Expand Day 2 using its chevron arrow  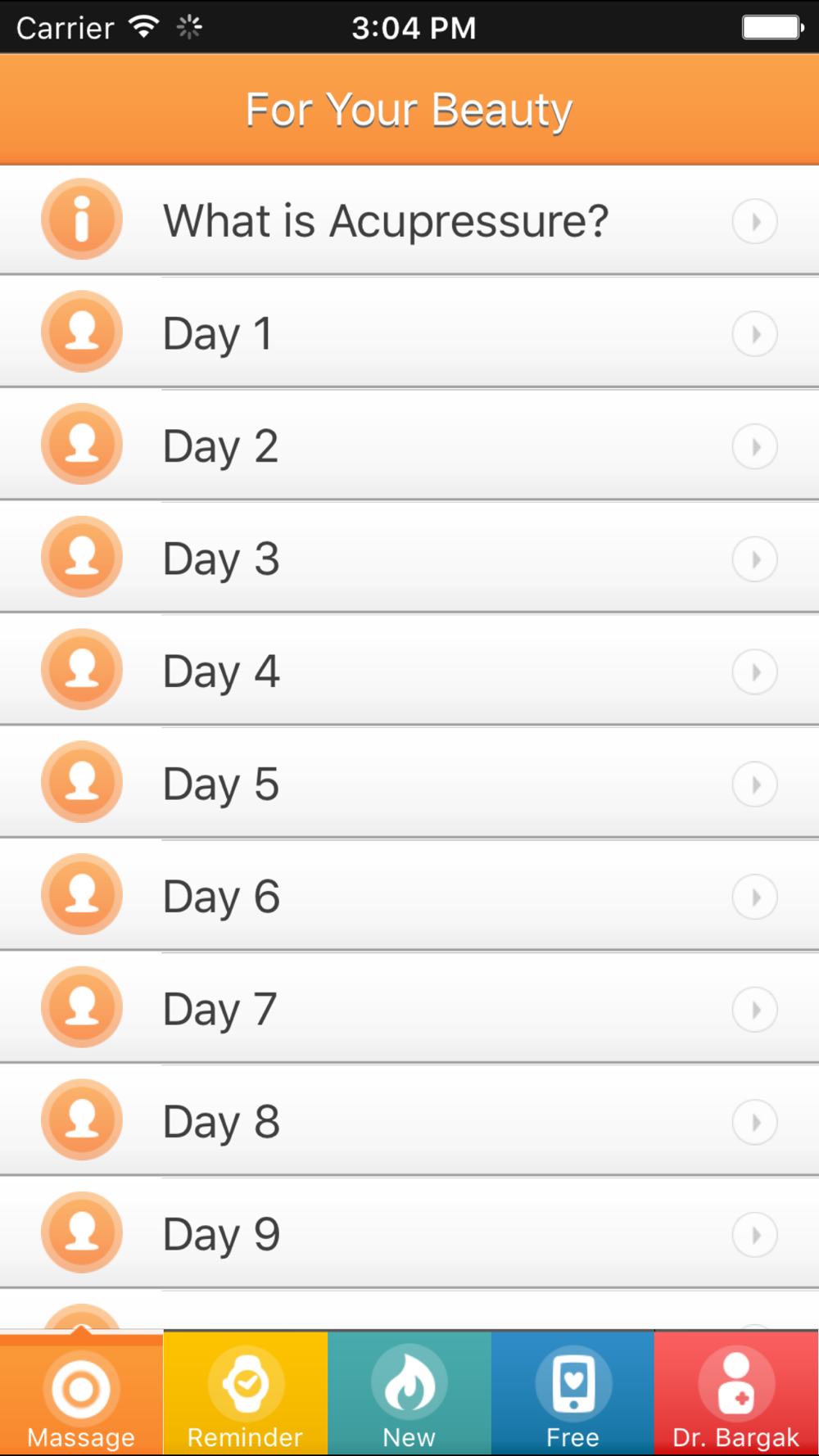point(754,446)
